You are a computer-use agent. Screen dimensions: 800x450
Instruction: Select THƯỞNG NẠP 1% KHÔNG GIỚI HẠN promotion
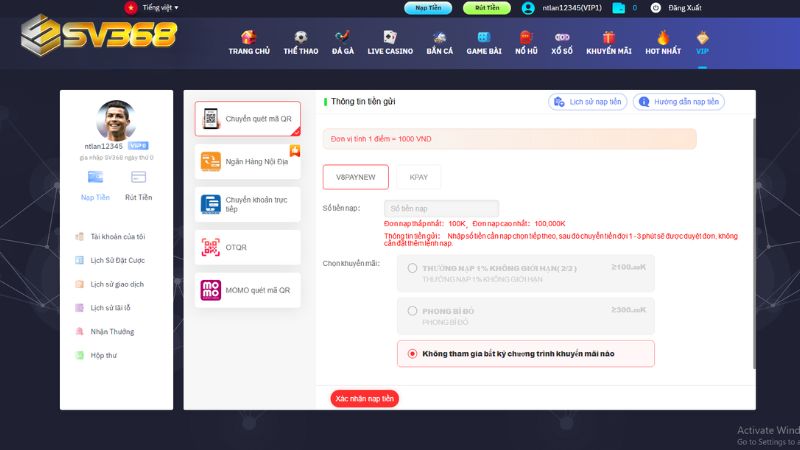coord(413,268)
